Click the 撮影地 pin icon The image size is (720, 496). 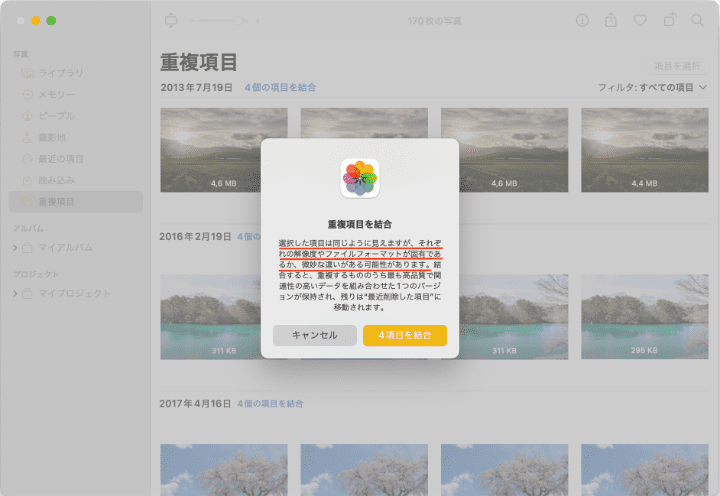[x=28, y=137]
